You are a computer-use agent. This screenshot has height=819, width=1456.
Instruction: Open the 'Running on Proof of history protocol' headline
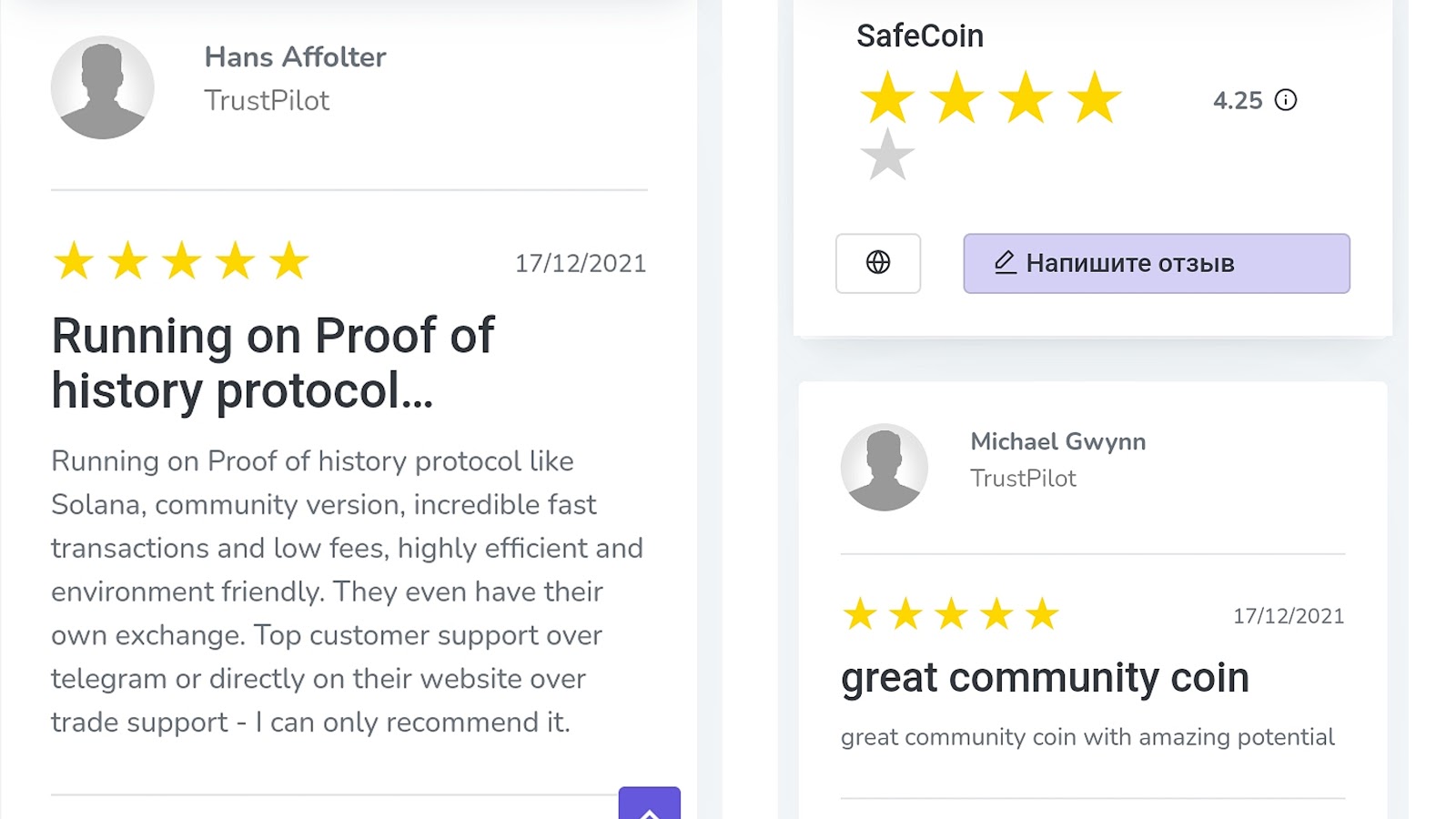click(x=273, y=363)
